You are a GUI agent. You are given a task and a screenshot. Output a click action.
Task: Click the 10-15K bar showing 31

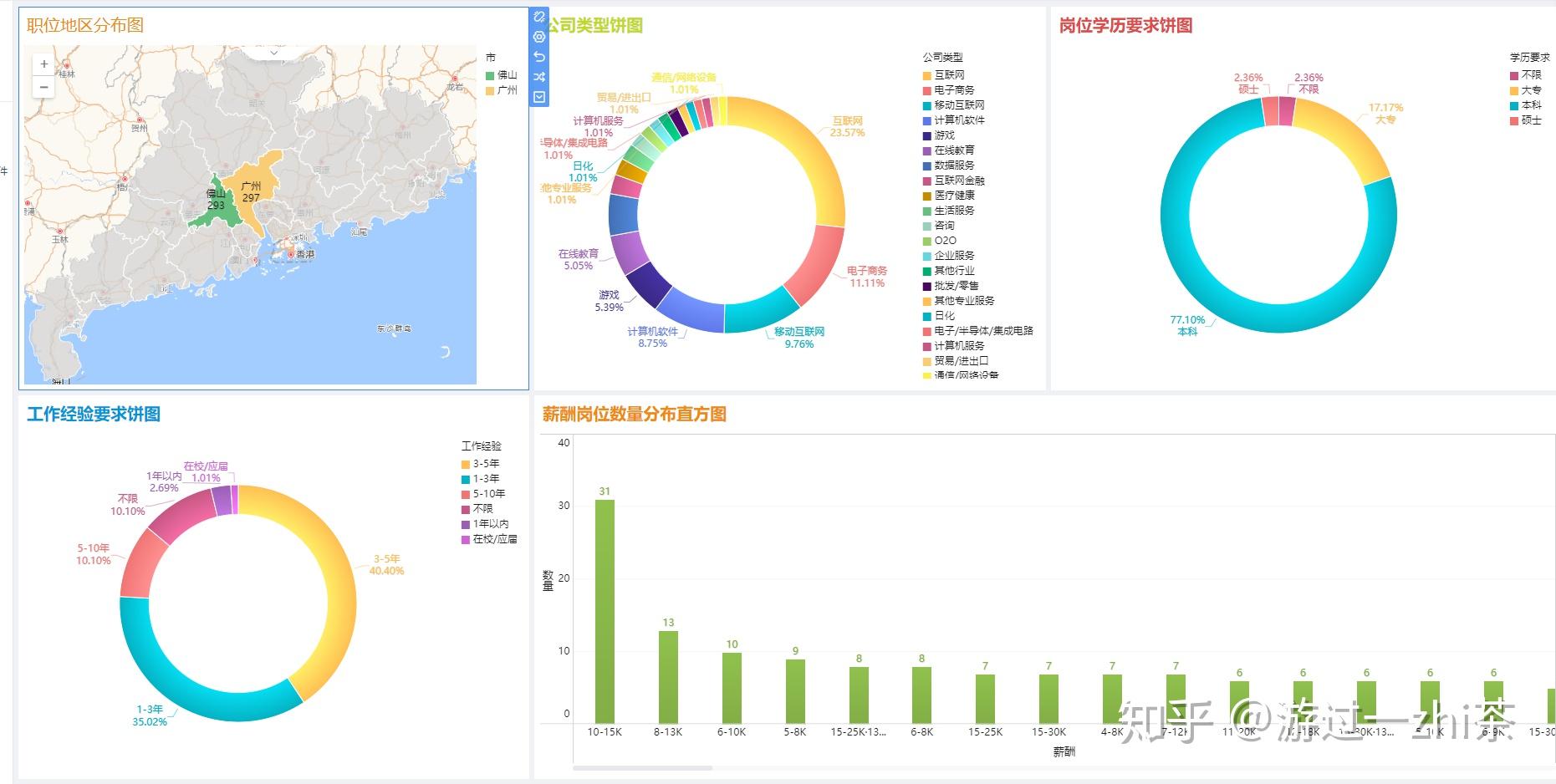coord(604,602)
